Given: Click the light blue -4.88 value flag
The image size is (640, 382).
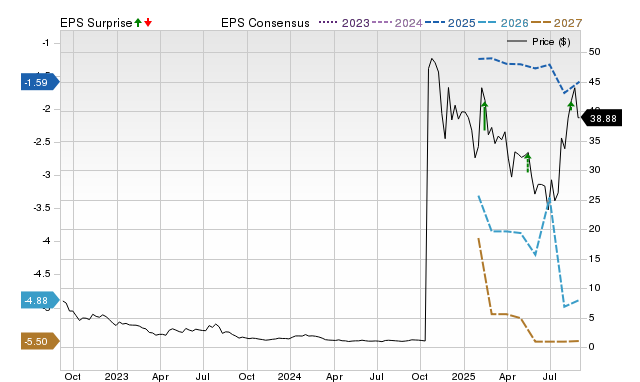Looking at the screenshot, I should (x=40, y=300).
